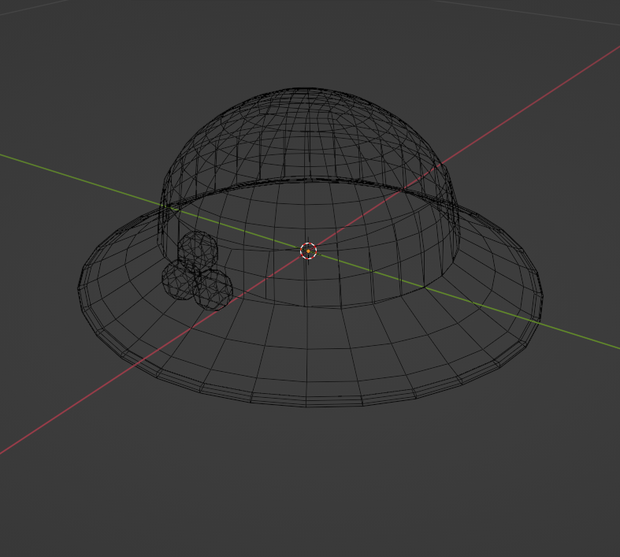The height and width of the screenshot is (557, 620).
Task: Click the faint grid line in top-right corner
Action: [x=526, y=12]
